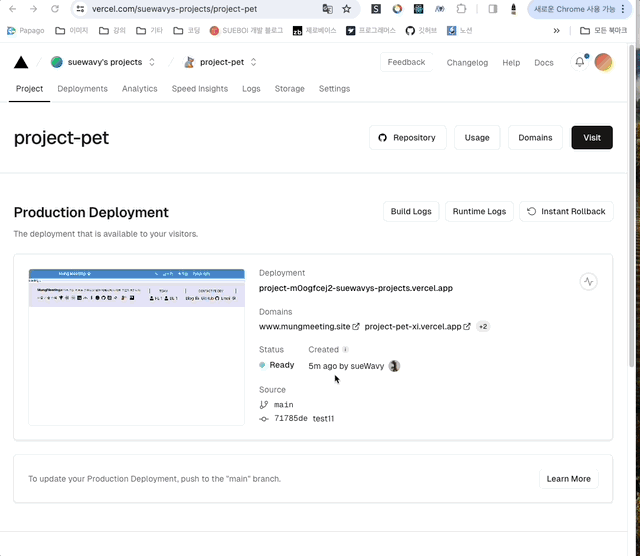Screen dimensions: 640x556
Task: Open the notifications bell
Action: click(580, 62)
